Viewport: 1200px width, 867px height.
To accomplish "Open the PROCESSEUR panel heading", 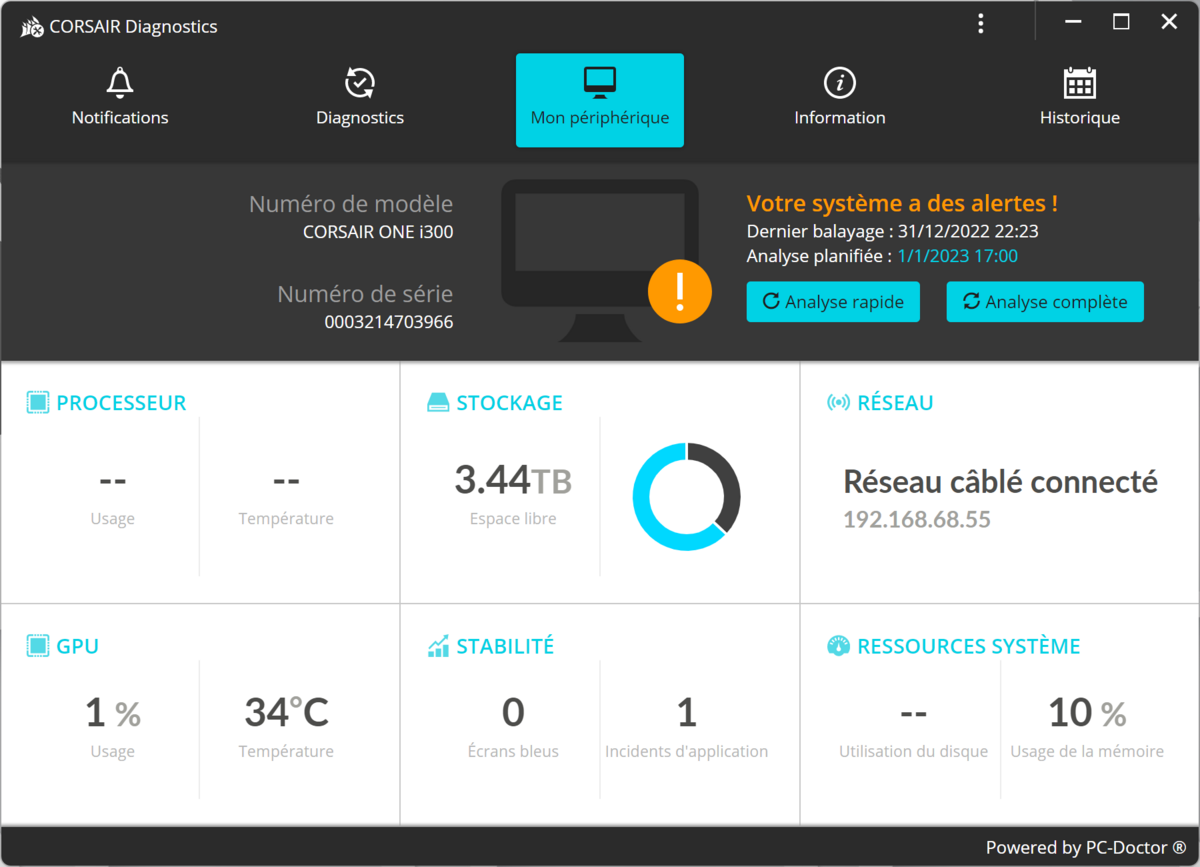I will (121, 403).
